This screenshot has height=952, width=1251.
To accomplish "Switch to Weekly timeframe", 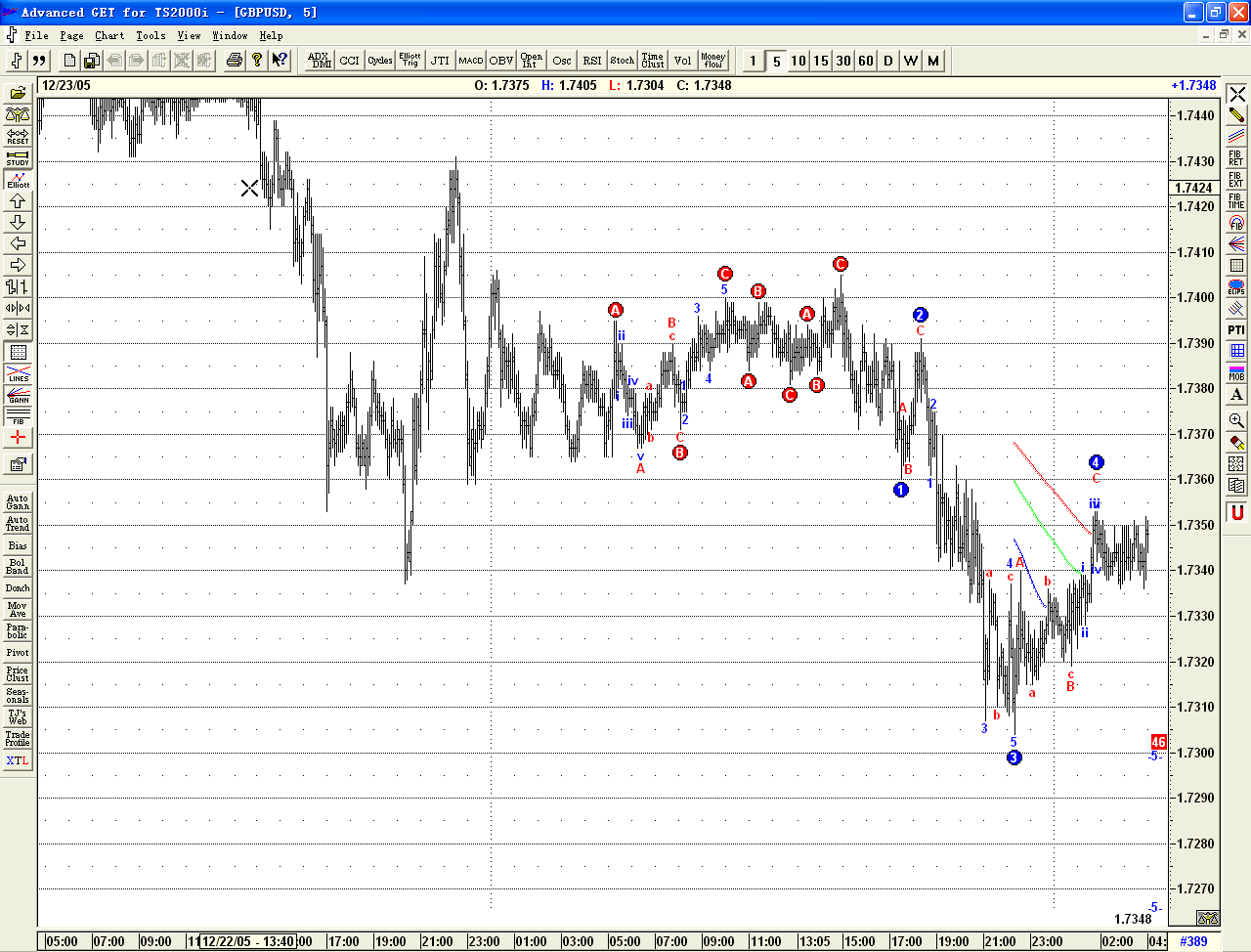I will coord(911,61).
